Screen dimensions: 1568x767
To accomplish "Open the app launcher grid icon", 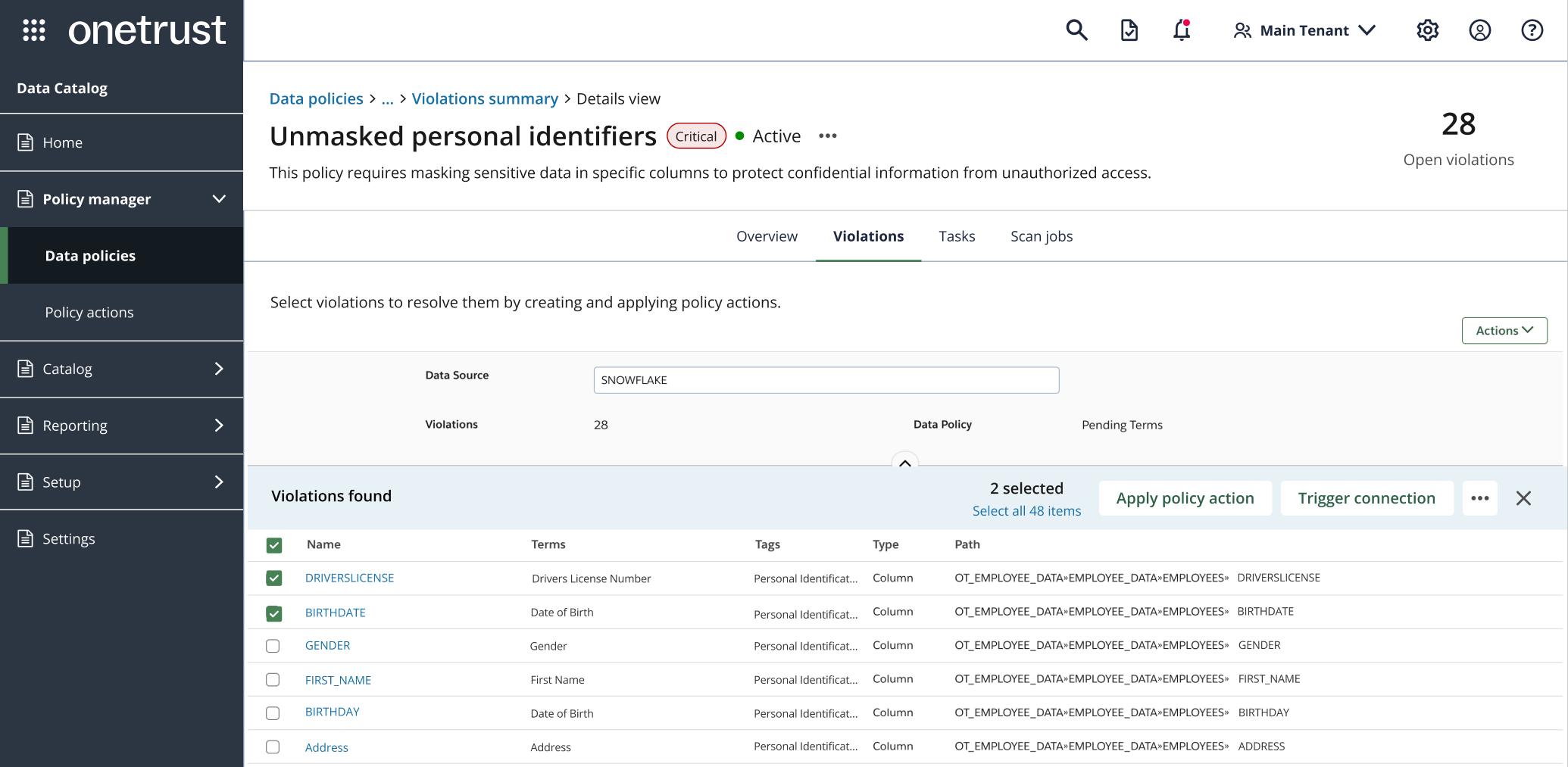I will [33, 30].
